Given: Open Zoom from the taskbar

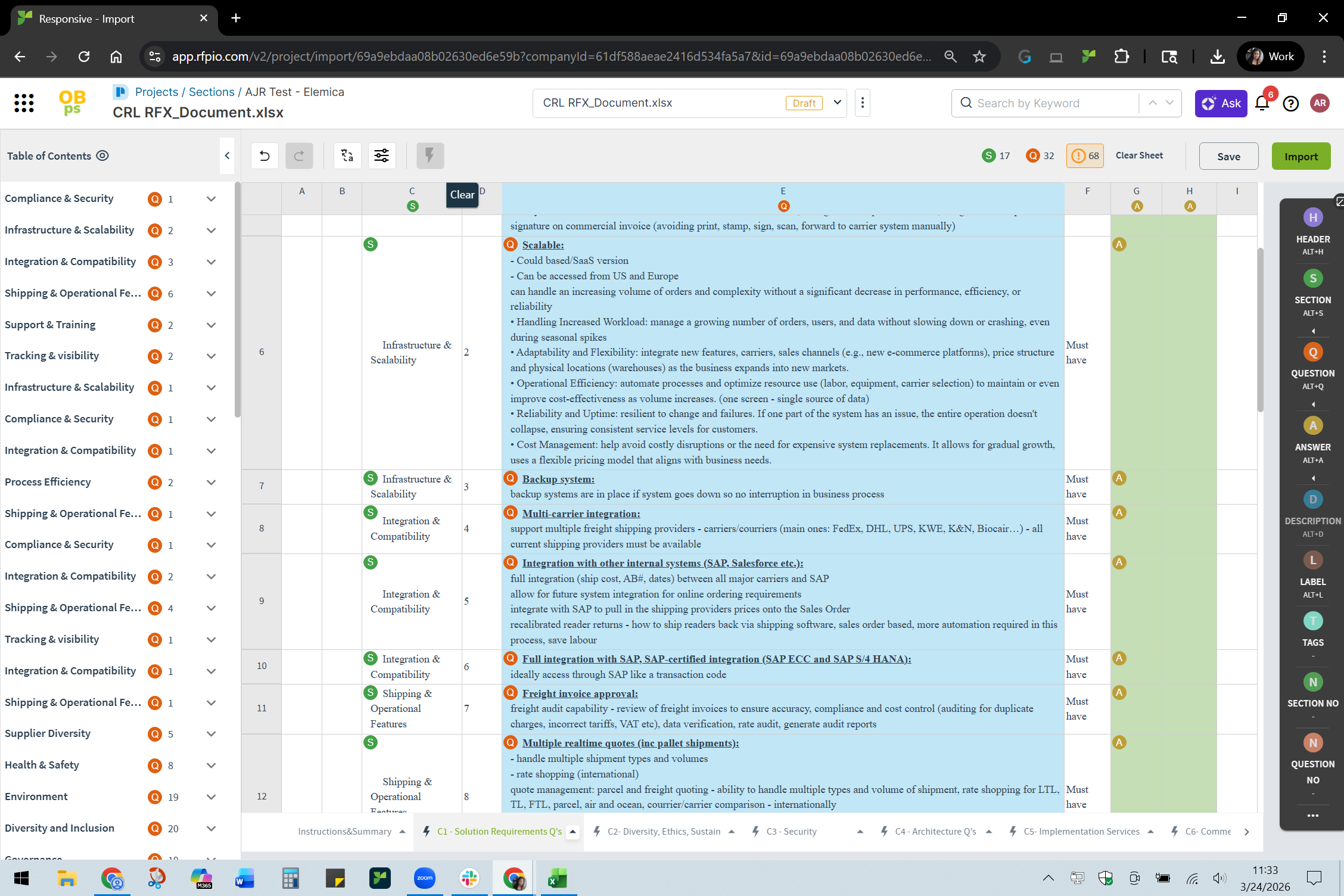Looking at the screenshot, I should pyautogui.click(x=425, y=878).
